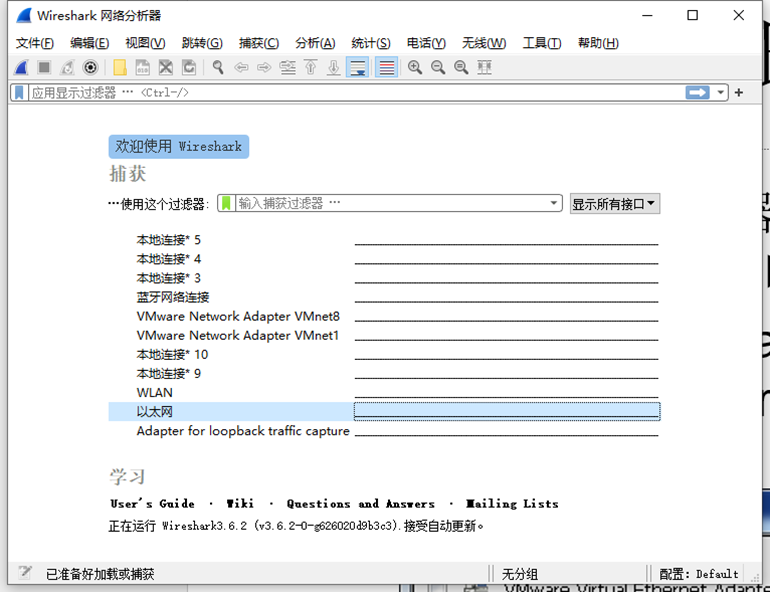Open the 统计(S) menu
This screenshot has width=770, height=592.
[371, 43]
